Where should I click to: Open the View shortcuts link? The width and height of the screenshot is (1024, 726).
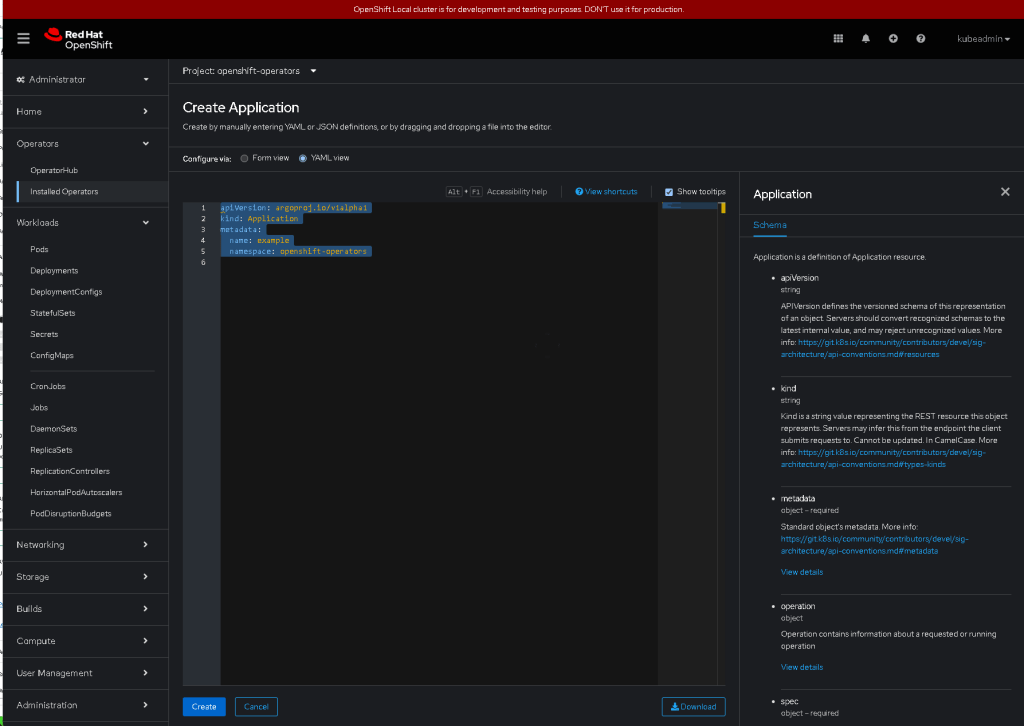pos(606,192)
